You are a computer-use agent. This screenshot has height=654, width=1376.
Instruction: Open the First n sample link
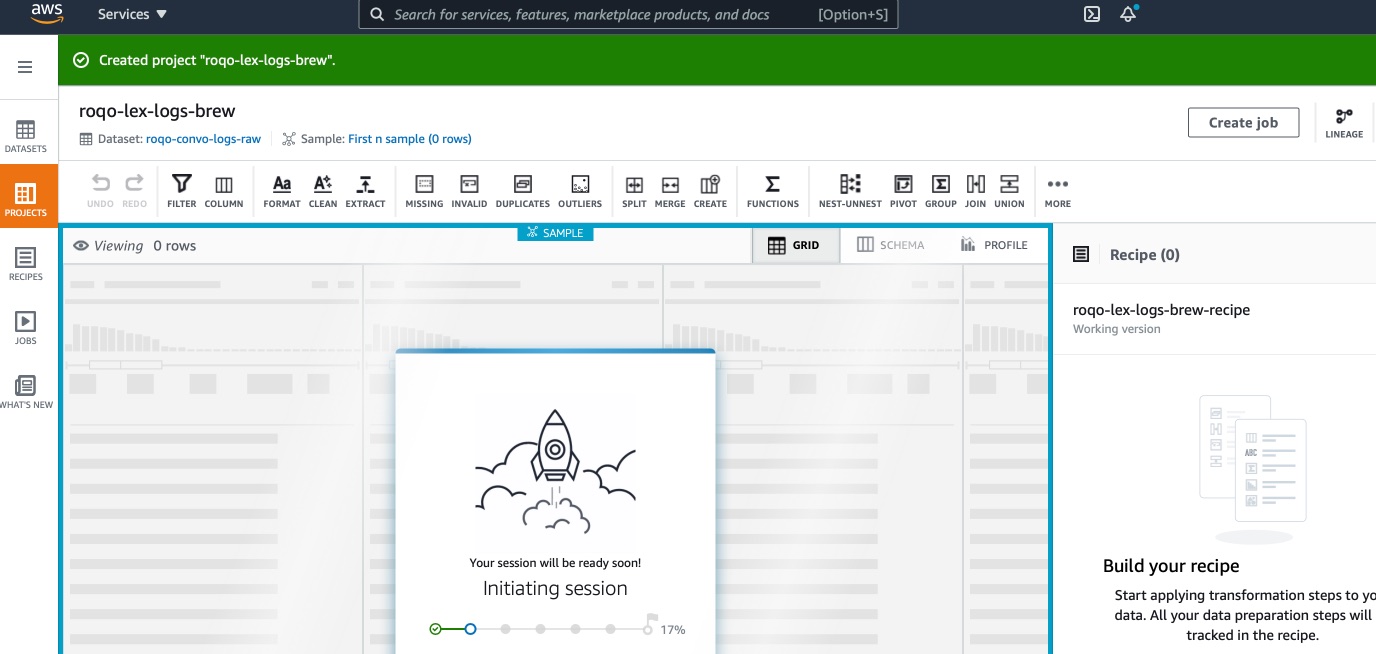pos(410,139)
